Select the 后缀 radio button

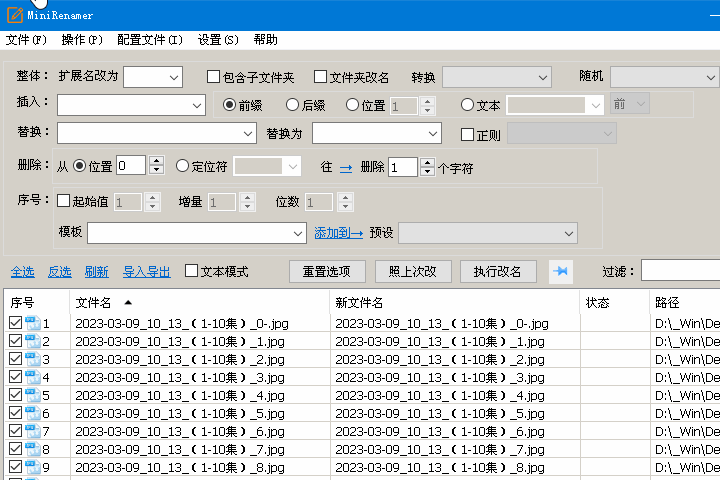click(293, 105)
